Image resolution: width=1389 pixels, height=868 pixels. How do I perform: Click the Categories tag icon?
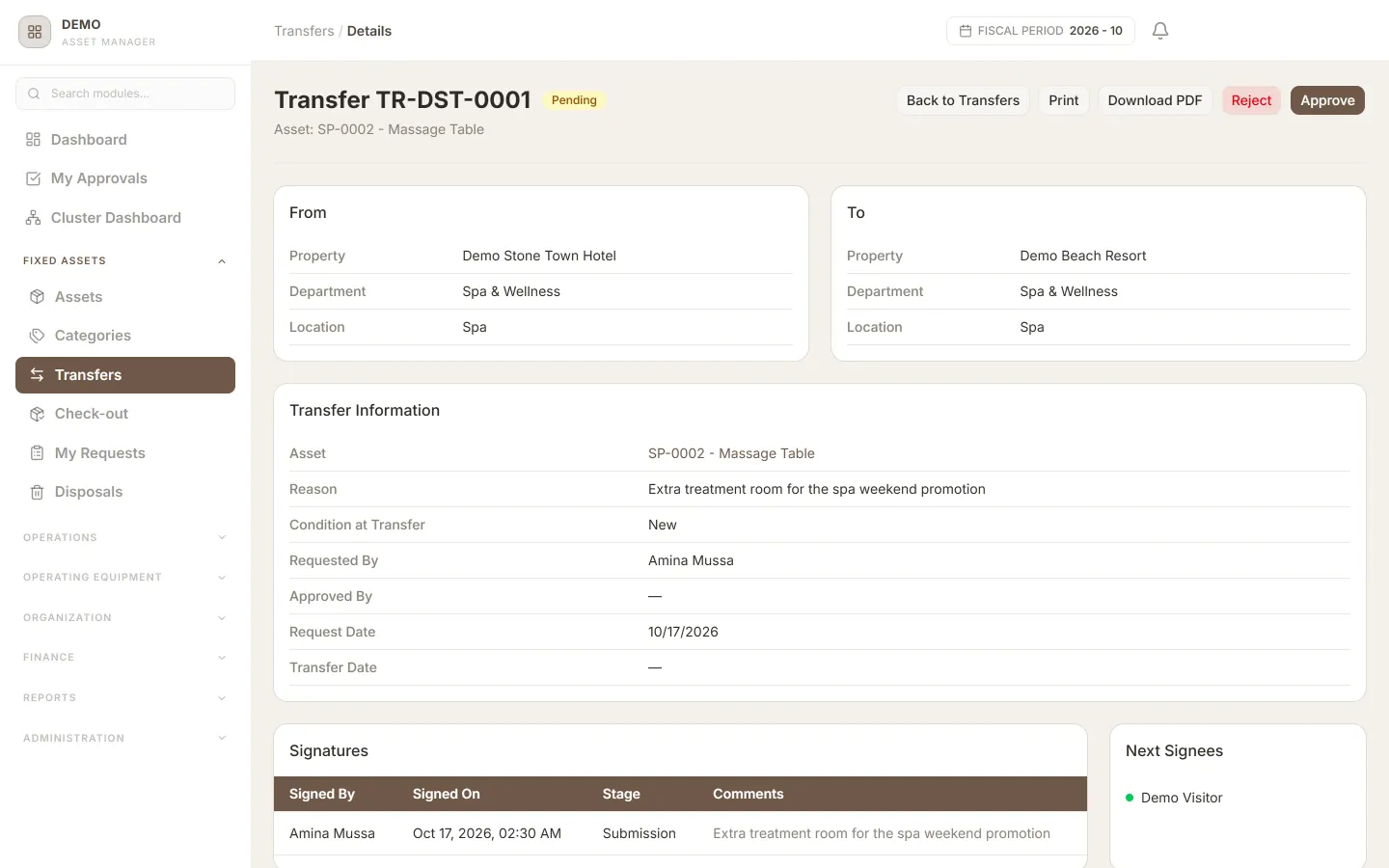point(38,336)
